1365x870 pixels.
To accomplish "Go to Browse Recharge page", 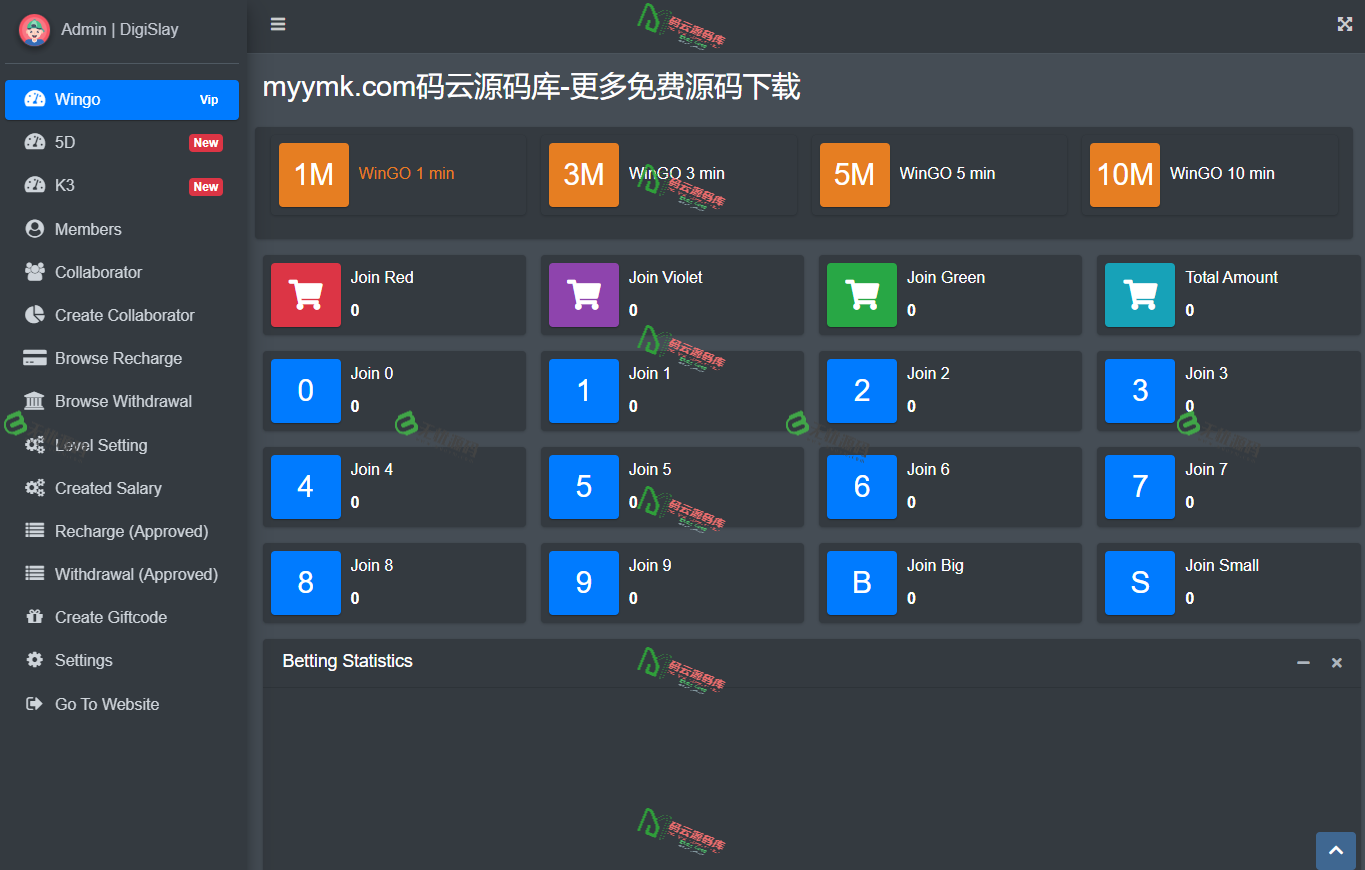I will pyautogui.click(x=118, y=358).
